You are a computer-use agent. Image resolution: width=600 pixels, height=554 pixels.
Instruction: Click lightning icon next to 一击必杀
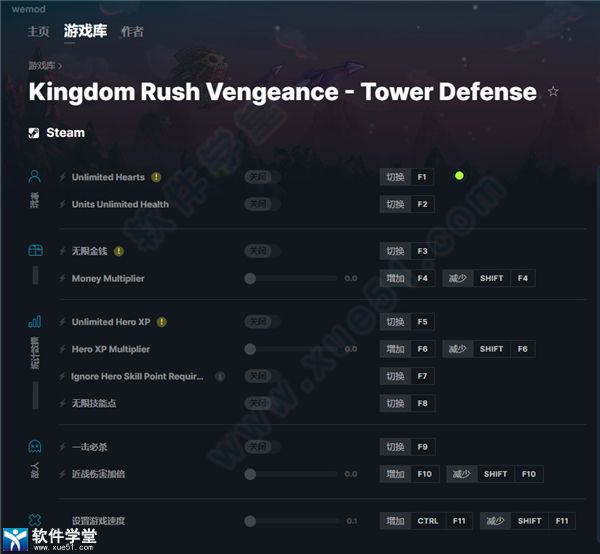point(62,447)
